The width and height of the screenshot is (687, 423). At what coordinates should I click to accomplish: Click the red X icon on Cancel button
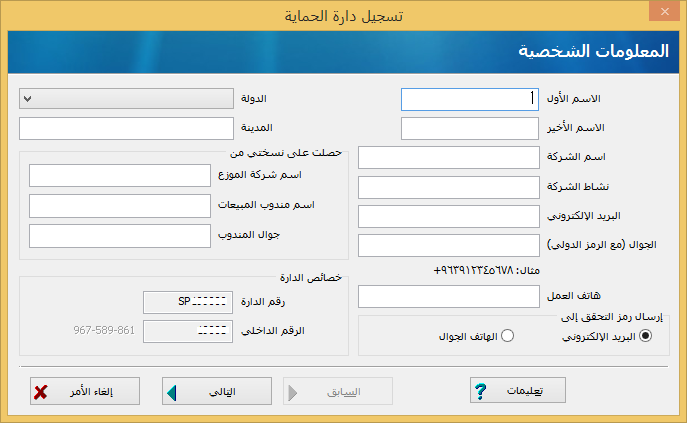41,391
